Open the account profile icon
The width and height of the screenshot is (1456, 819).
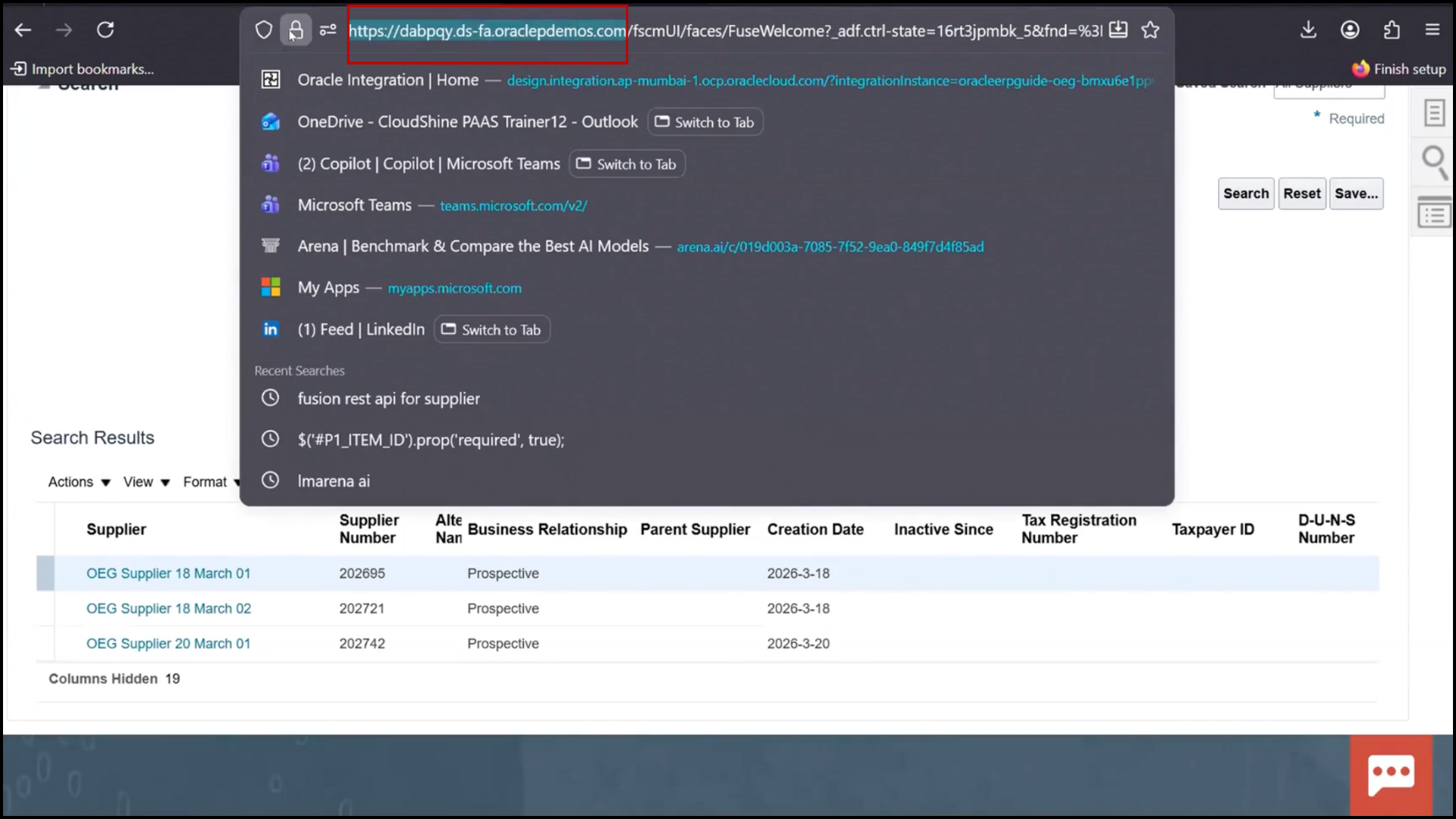tap(1350, 30)
